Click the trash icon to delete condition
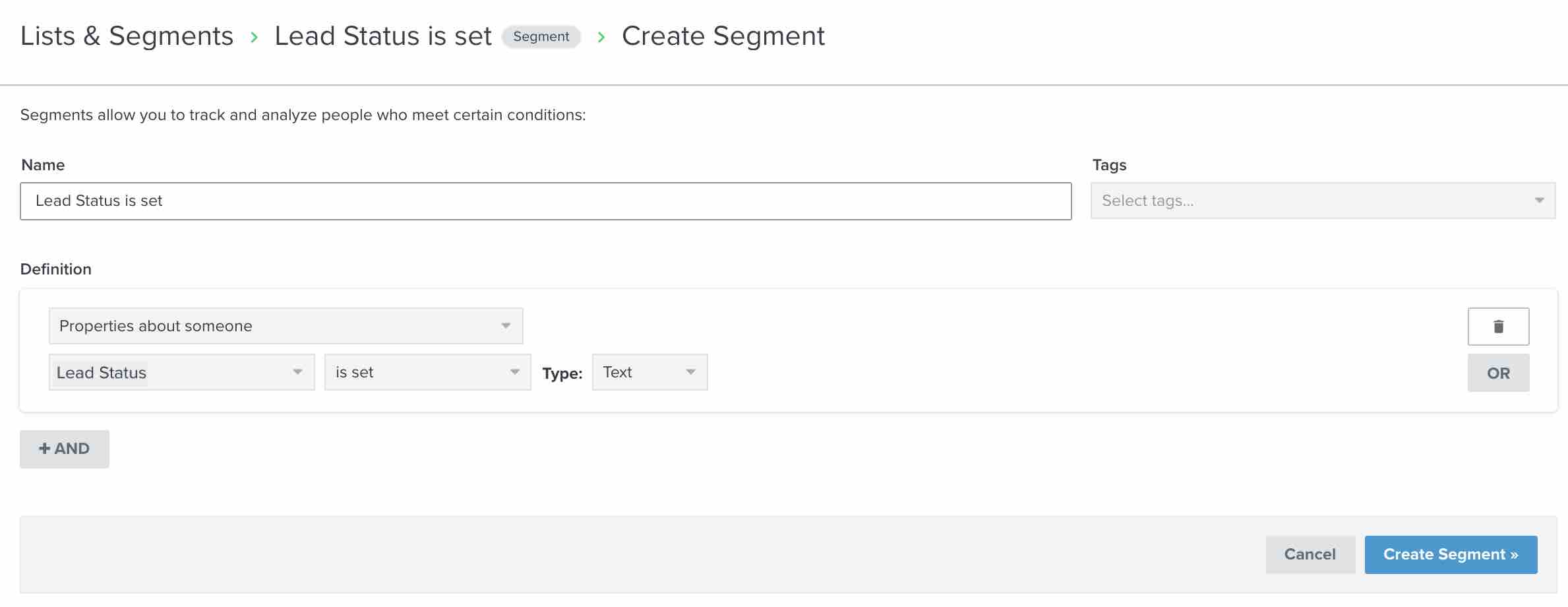Image resolution: width=1568 pixels, height=607 pixels. coord(1498,325)
